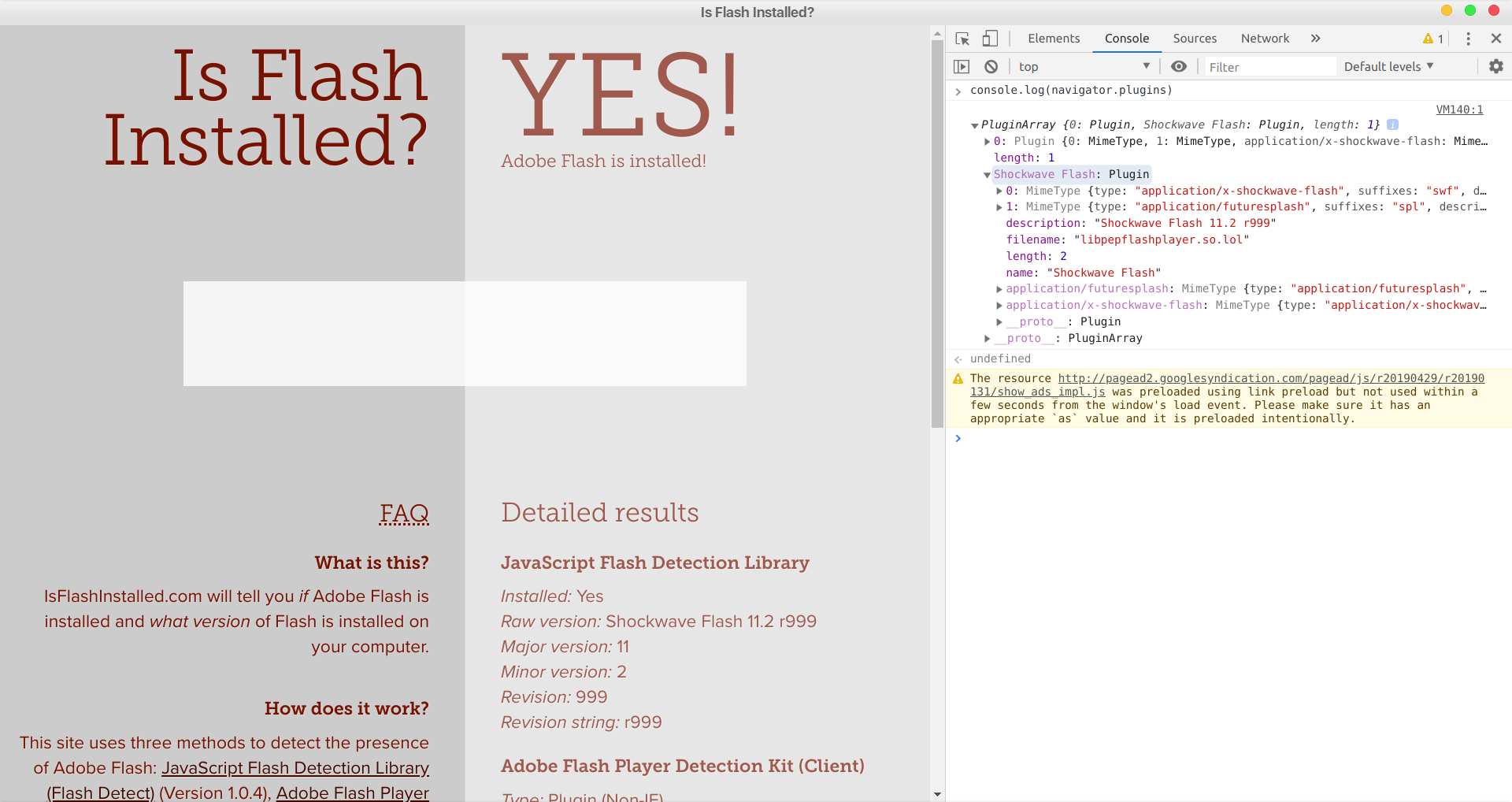Click the "How does it work?" heading
The height and width of the screenshot is (802, 1512).
[346, 708]
